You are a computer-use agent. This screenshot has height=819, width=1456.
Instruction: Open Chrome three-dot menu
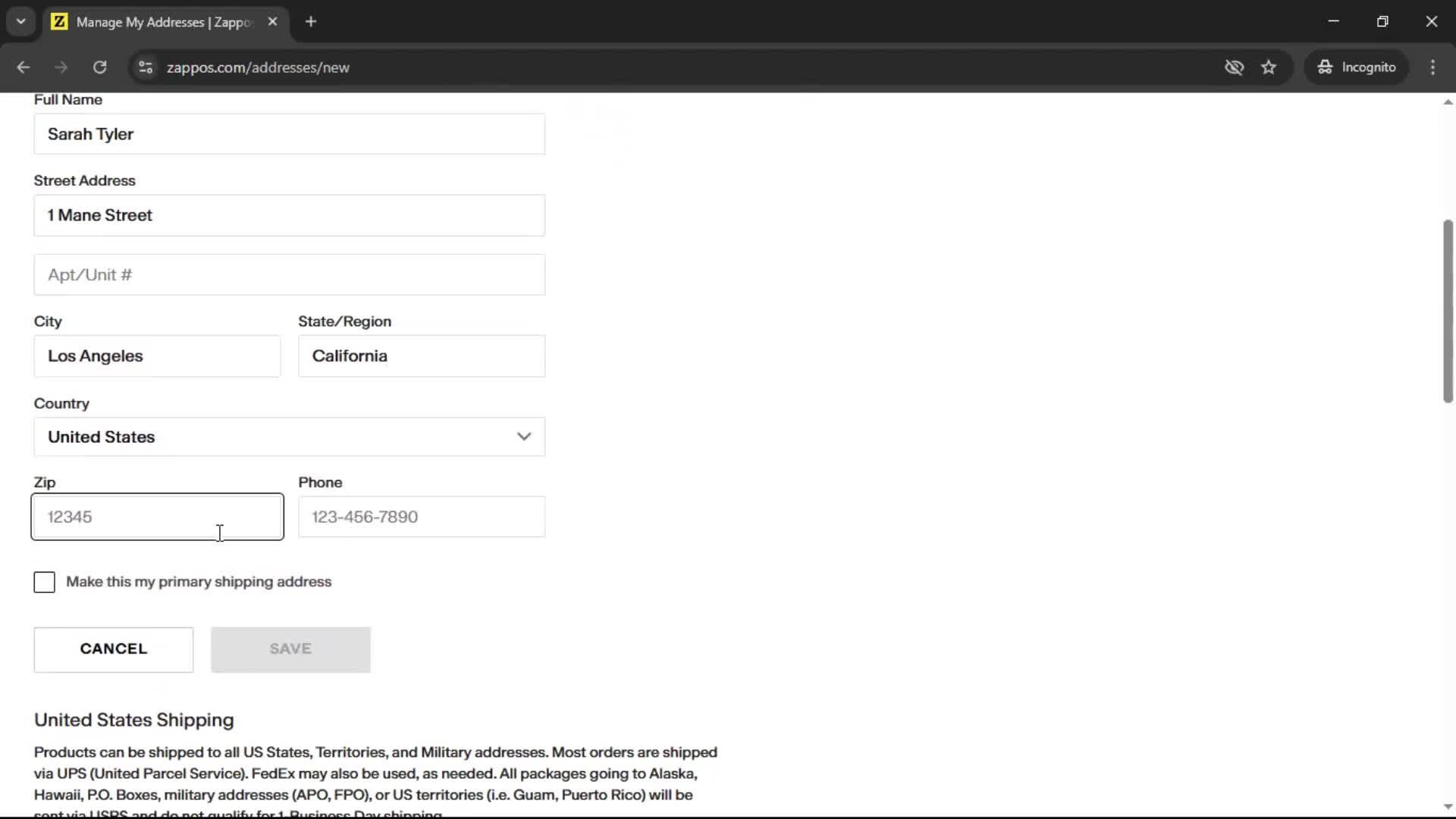point(1432,67)
